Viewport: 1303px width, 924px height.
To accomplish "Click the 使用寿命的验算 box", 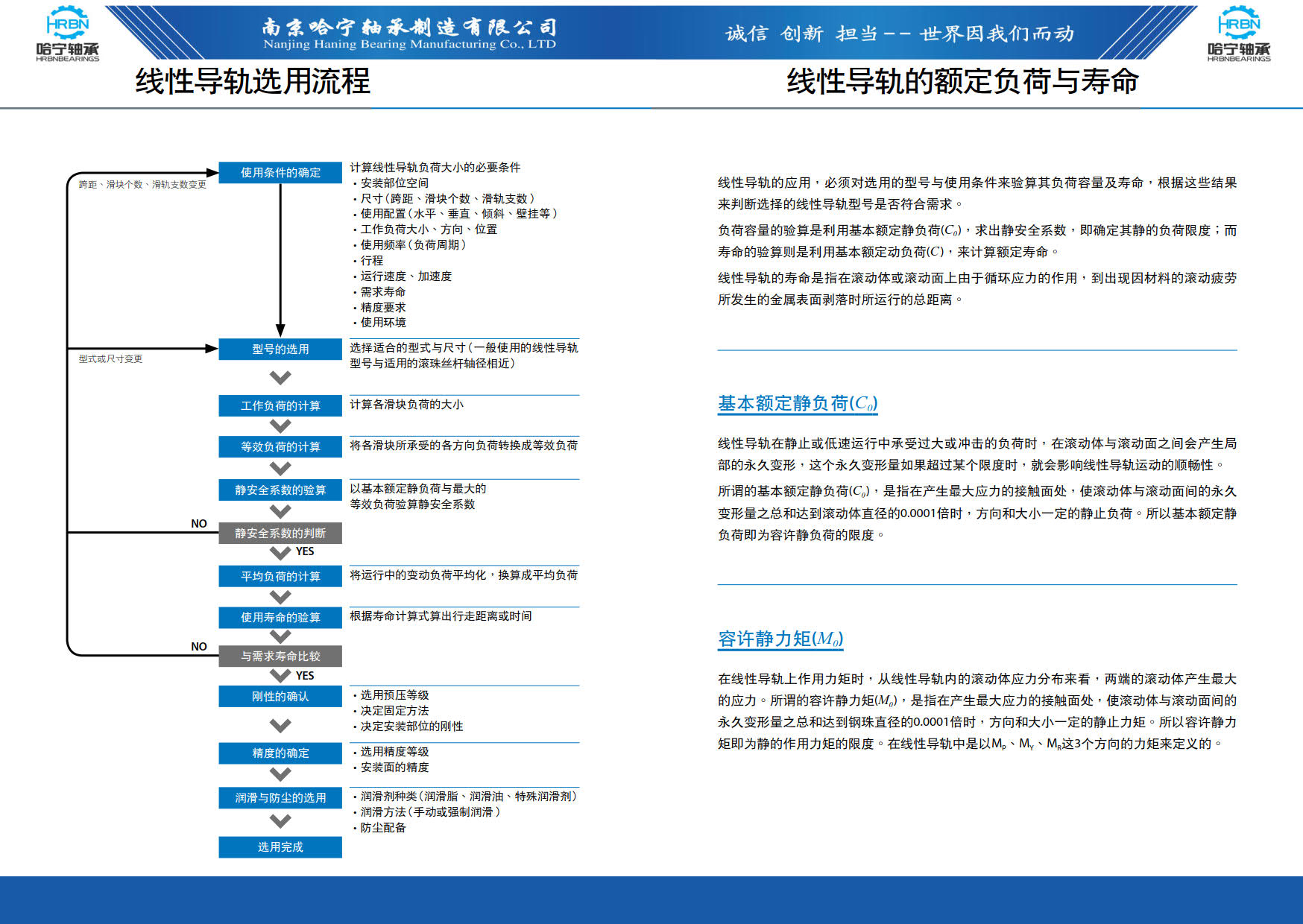I will coord(280,617).
